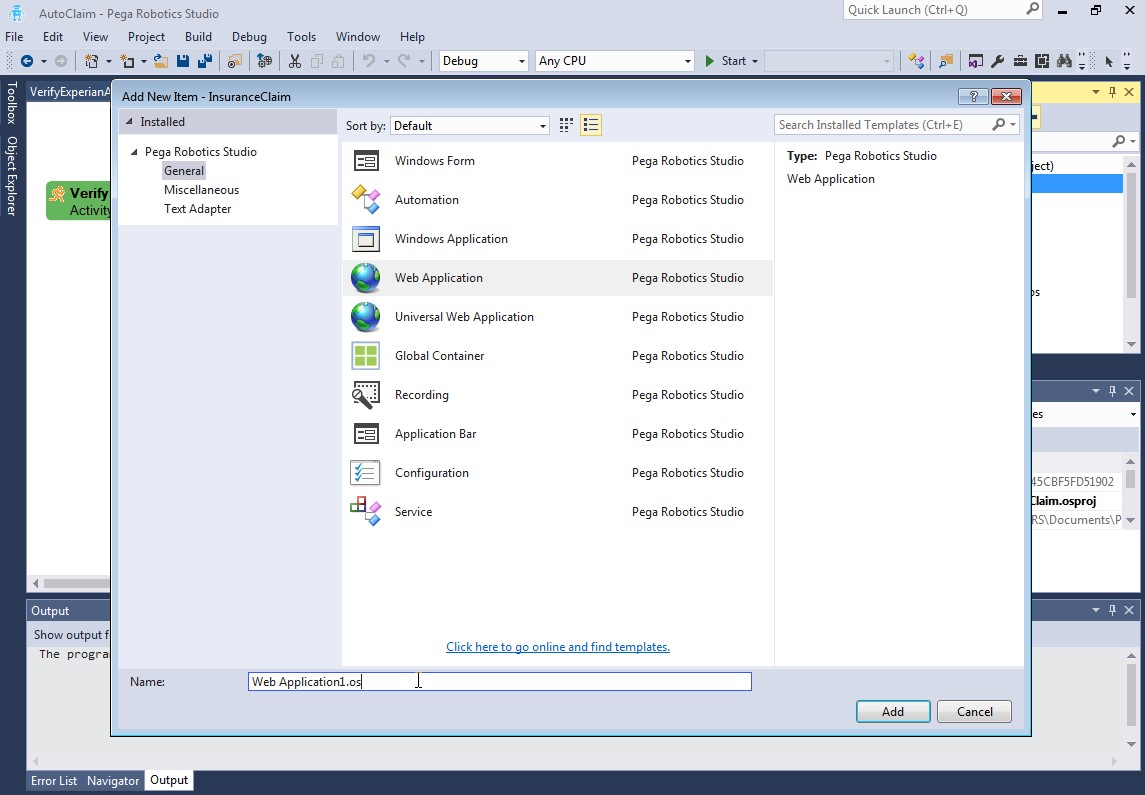Select the Miscellaneous category
Viewport: 1145px width, 795px height.
pos(201,190)
